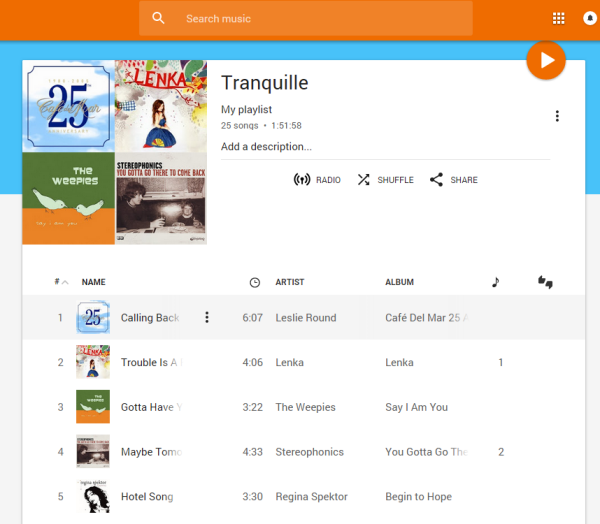Start radio from this playlist

[317, 180]
